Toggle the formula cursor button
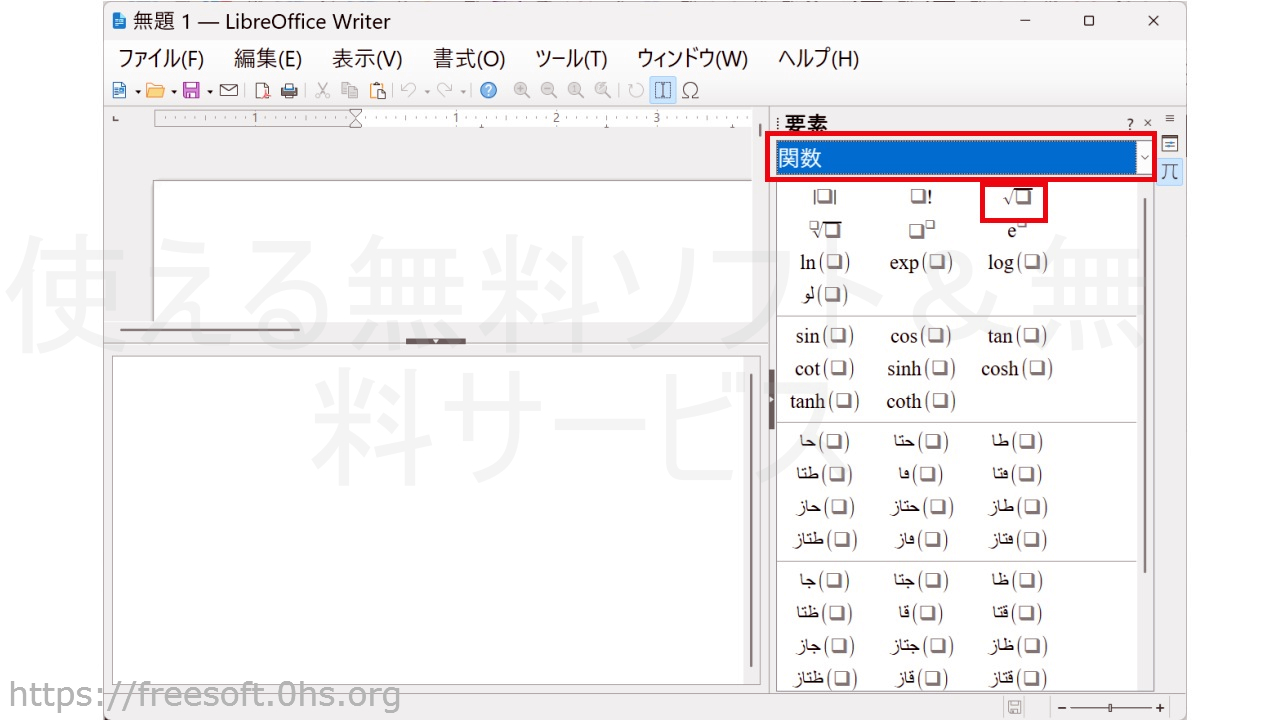Viewport: 1280px width, 720px height. [662, 91]
